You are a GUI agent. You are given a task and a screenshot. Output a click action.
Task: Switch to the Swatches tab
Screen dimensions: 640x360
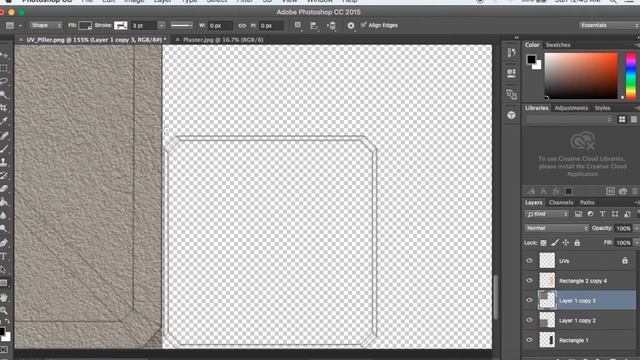point(558,45)
